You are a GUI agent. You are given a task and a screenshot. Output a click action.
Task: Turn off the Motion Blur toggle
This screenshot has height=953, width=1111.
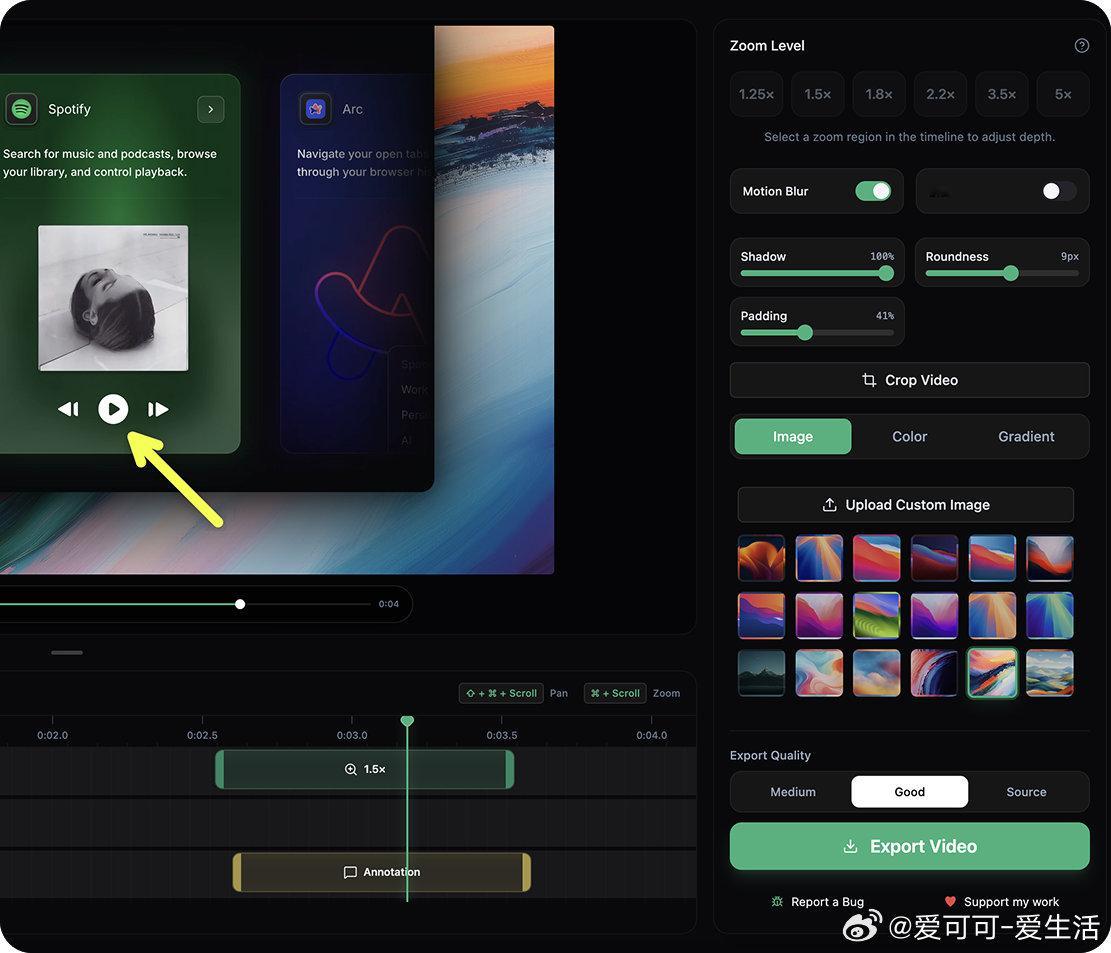point(872,191)
